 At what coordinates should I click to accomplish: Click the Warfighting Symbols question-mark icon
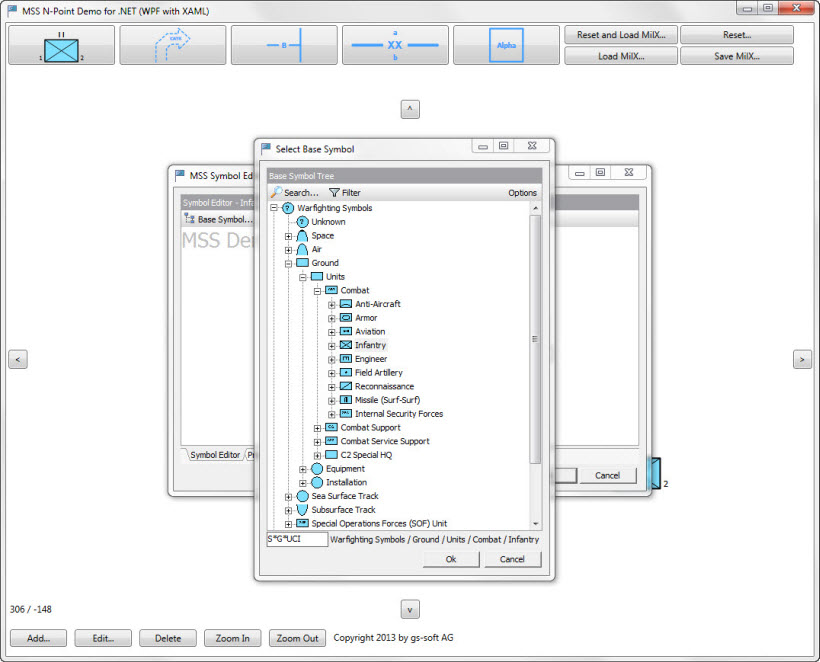point(287,208)
